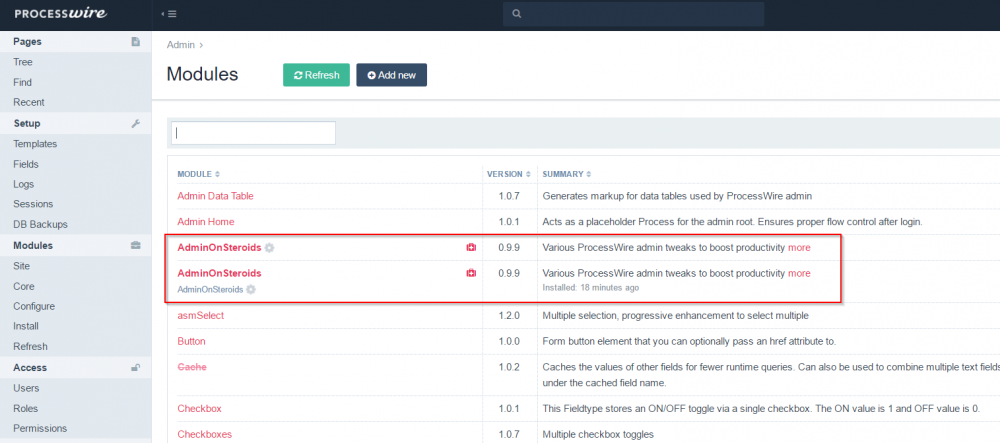Click the Access unlock icon
The width and height of the screenshot is (1000, 443).
(x=135, y=368)
